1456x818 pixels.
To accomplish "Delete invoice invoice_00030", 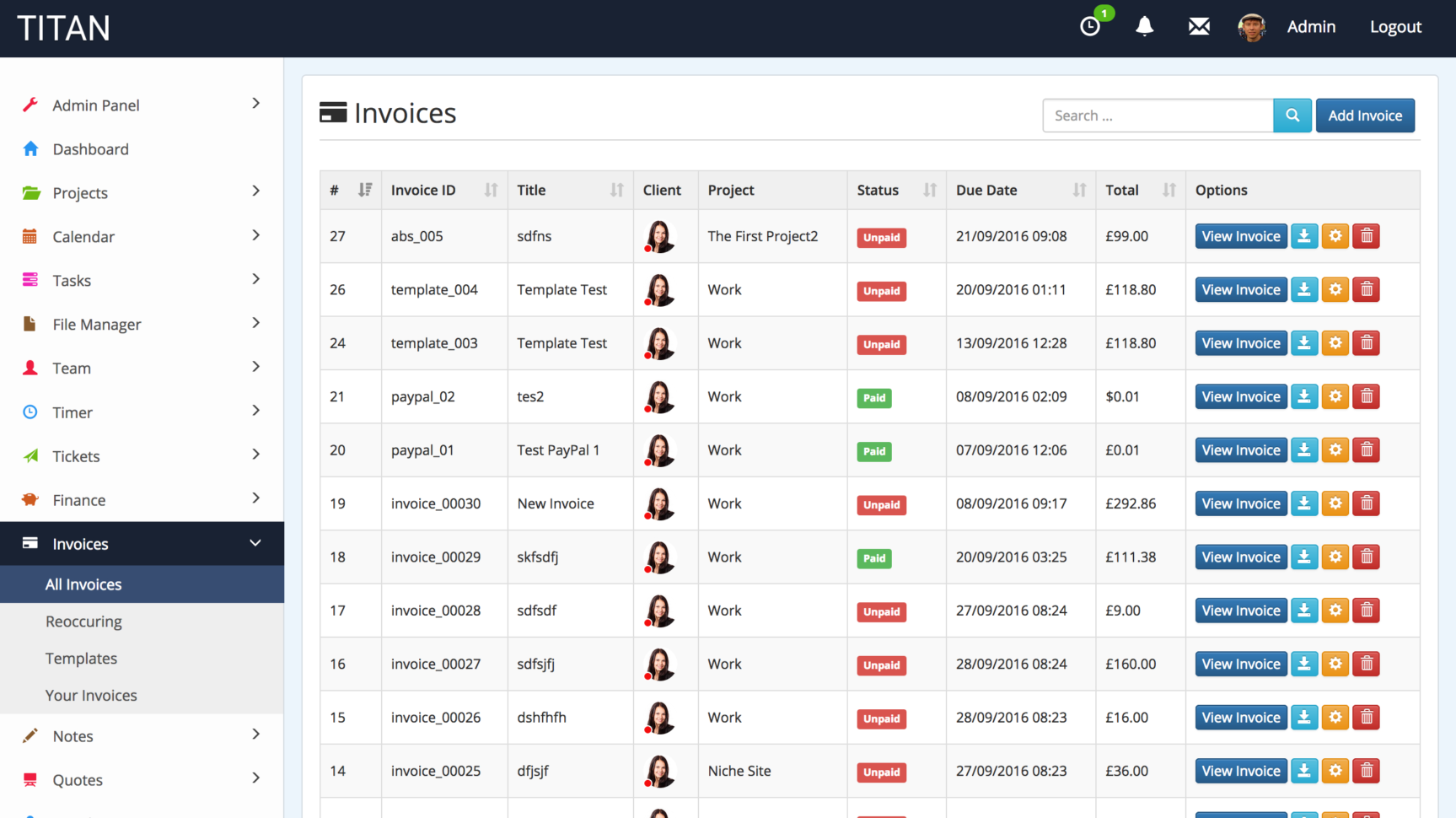I will click(1367, 503).
